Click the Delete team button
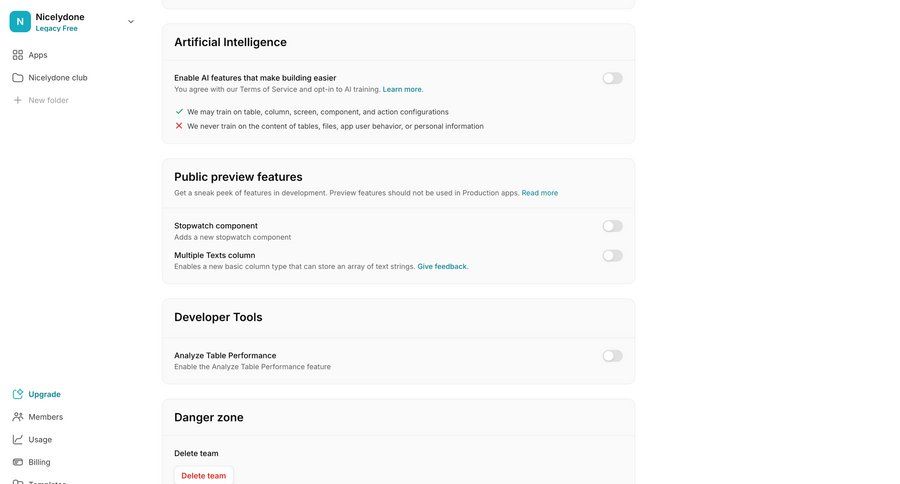Screen dimensions: 900x484 204,476
